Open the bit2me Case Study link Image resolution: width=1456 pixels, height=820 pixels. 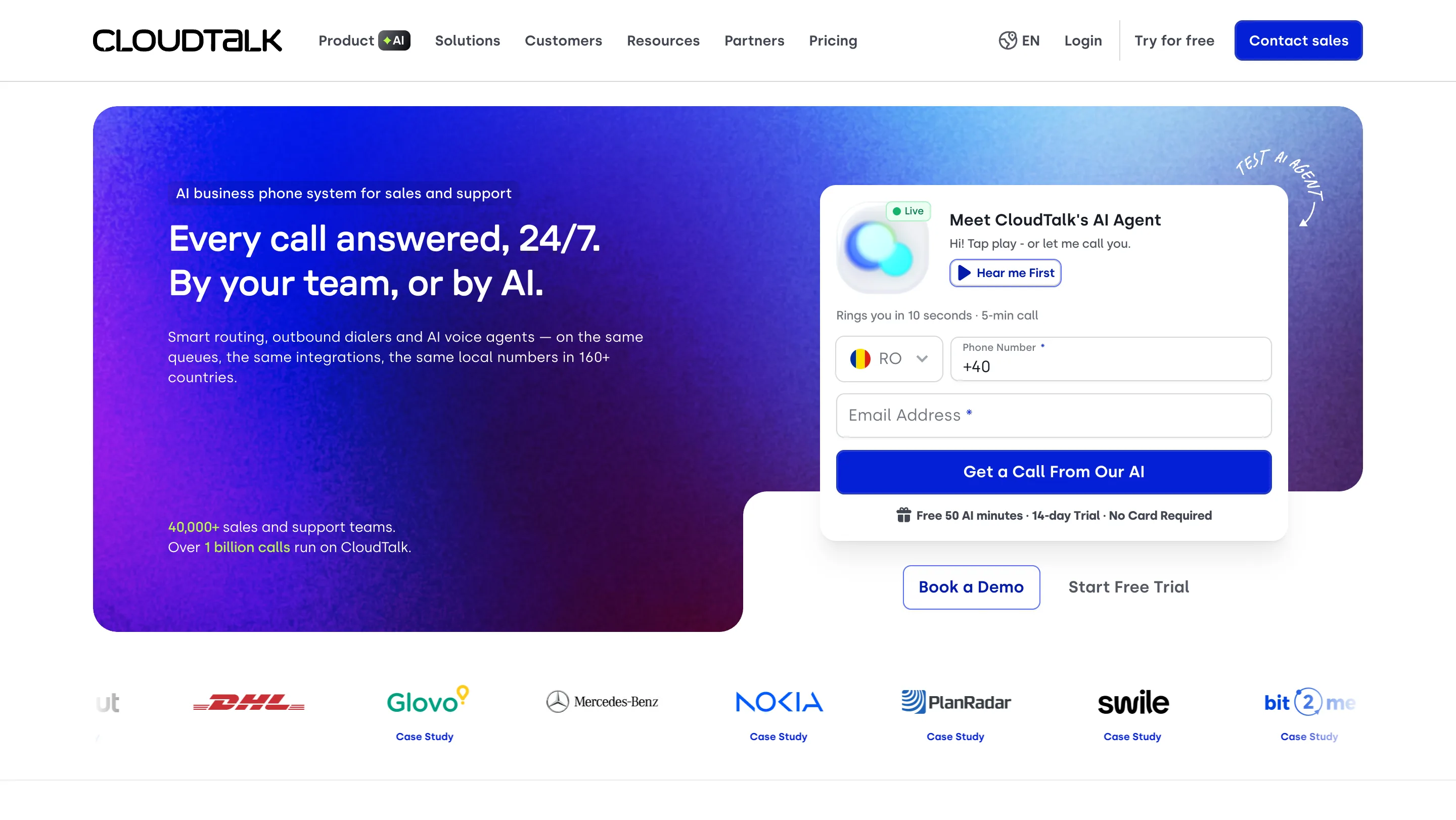(1309, 737)
